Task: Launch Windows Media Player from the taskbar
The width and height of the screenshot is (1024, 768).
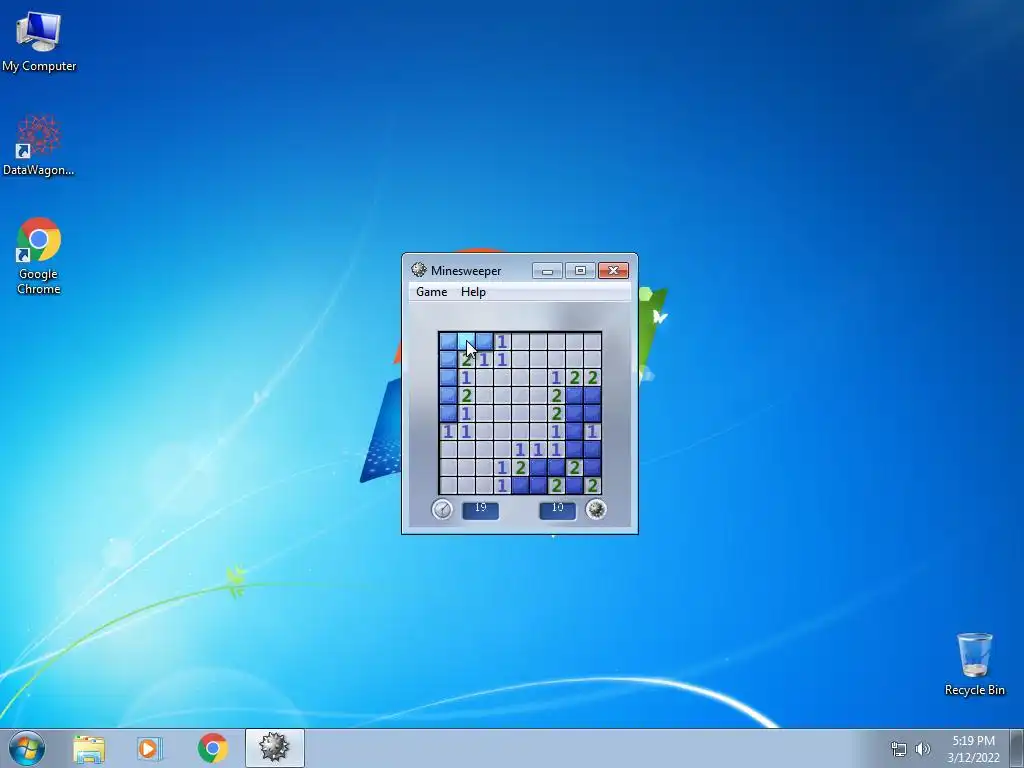Action: (149, 748)
